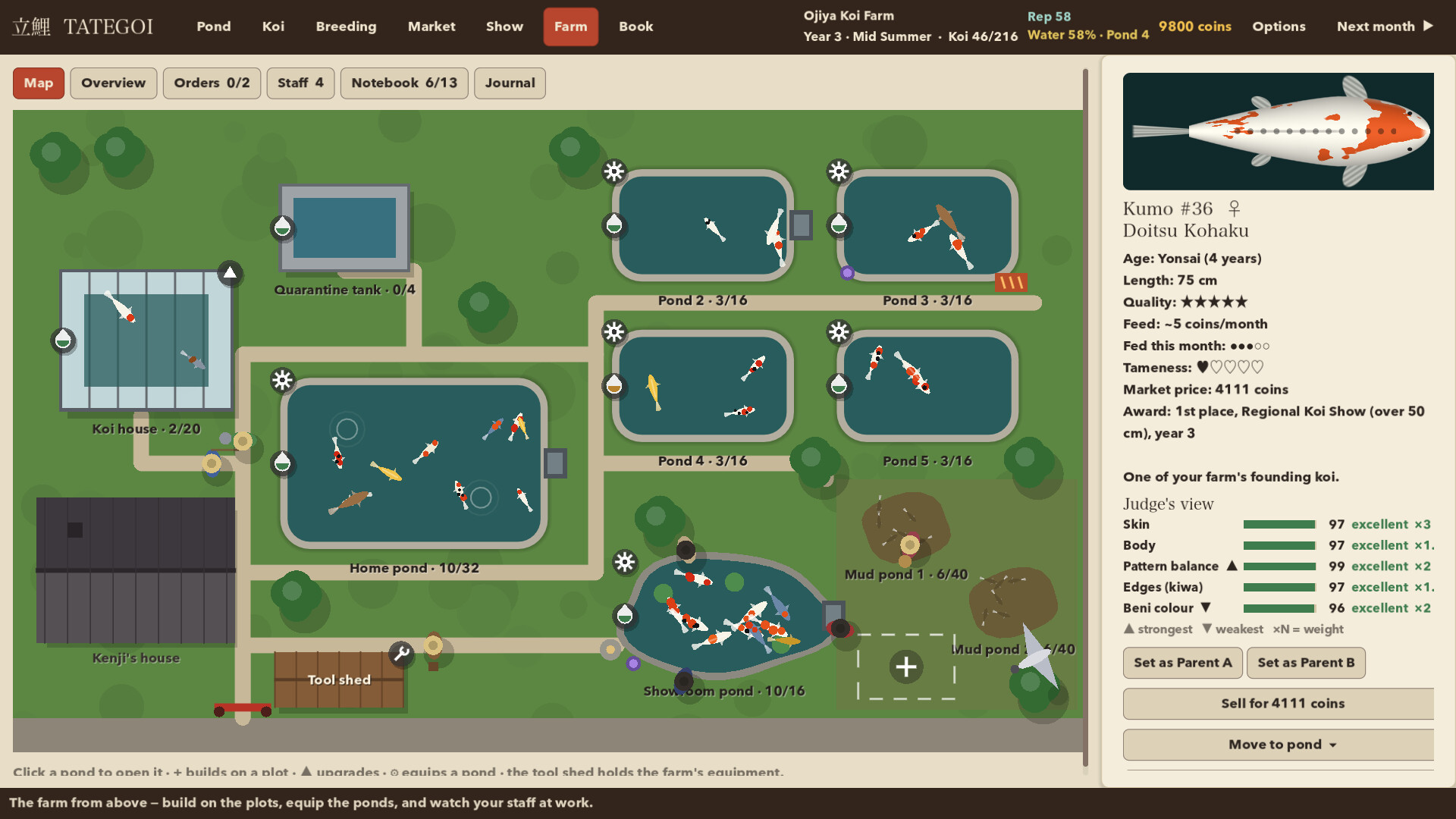The width and height of the screenshot is (1456, 819).
Task: Click the Pond 4 equipment gear icon
Action: coord(614,332)
